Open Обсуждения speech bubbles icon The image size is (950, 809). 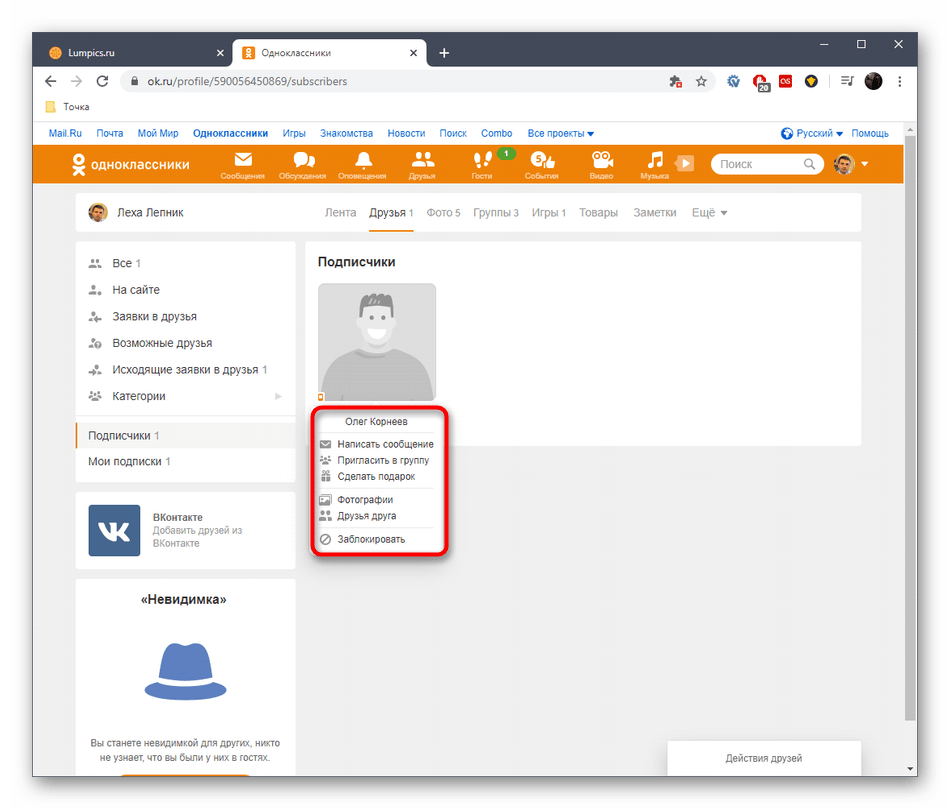click(x=303, y=160)
